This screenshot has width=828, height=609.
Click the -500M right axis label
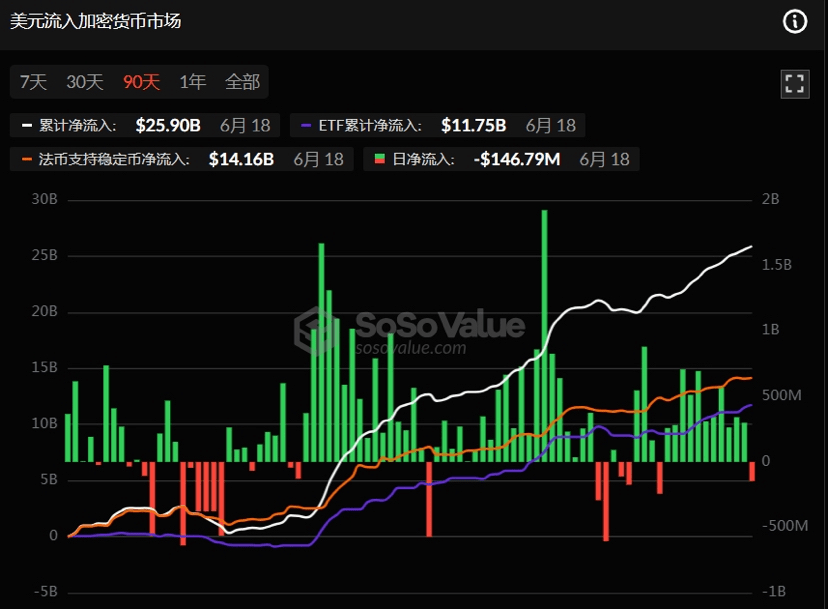coord(785,526)
